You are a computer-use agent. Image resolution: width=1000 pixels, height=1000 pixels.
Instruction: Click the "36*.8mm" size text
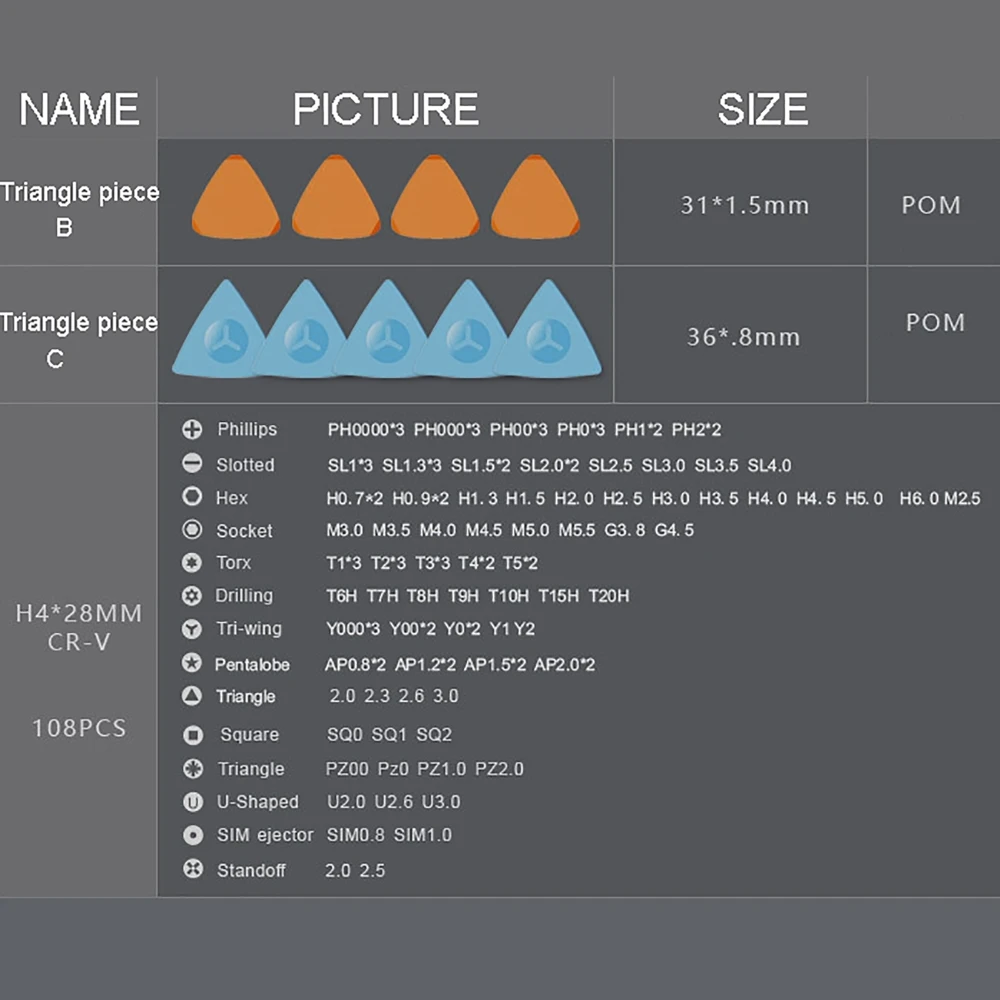743,337
